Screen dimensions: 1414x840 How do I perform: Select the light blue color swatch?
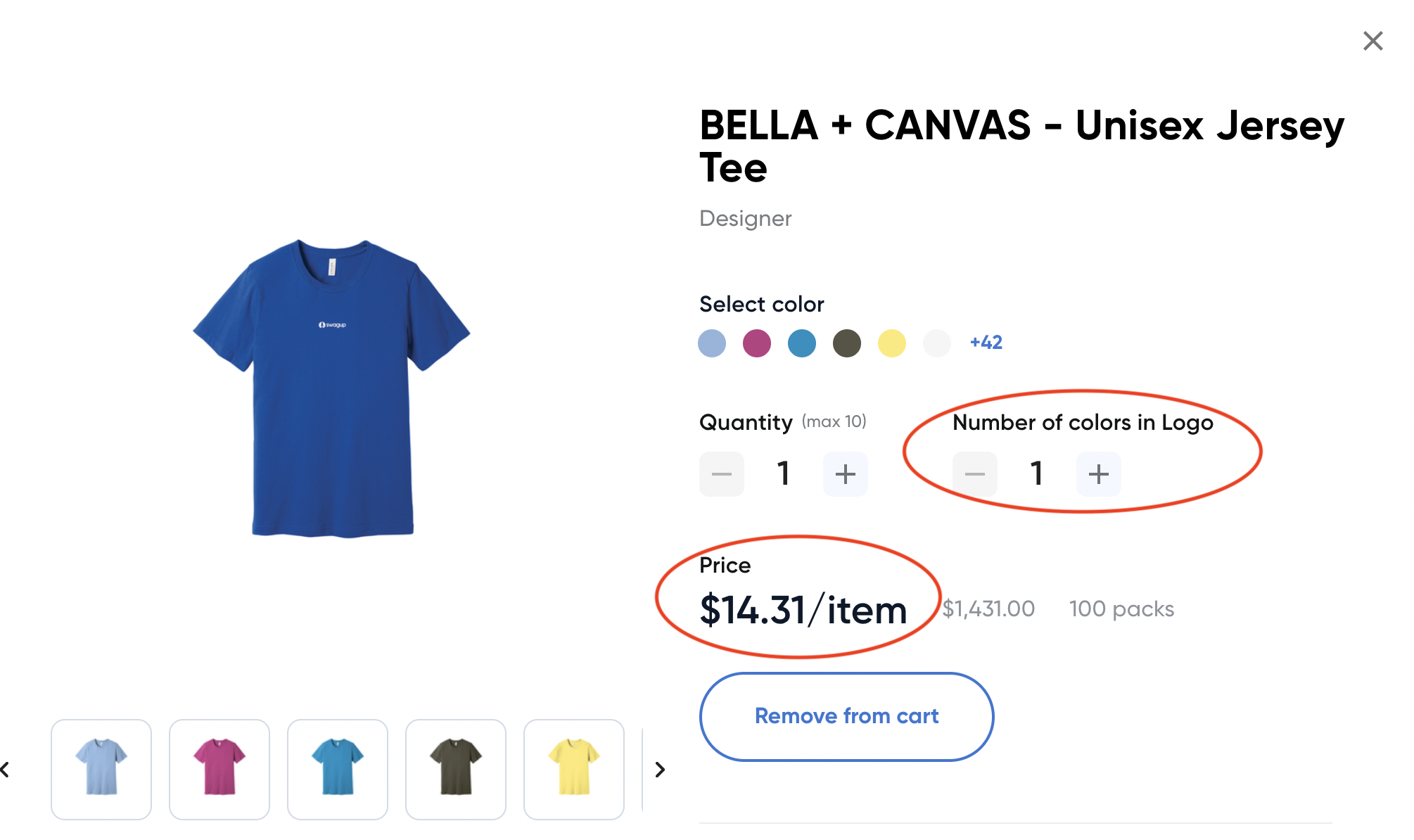pyautogui.click(x=712, y=343)
